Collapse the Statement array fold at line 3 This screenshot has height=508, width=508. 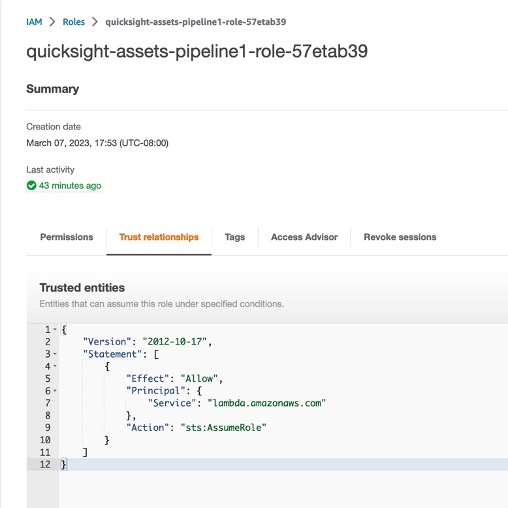click(55, 354)
